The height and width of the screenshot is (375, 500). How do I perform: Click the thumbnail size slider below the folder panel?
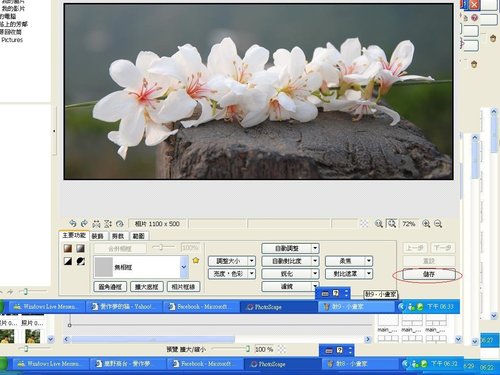tap(25, 291)
